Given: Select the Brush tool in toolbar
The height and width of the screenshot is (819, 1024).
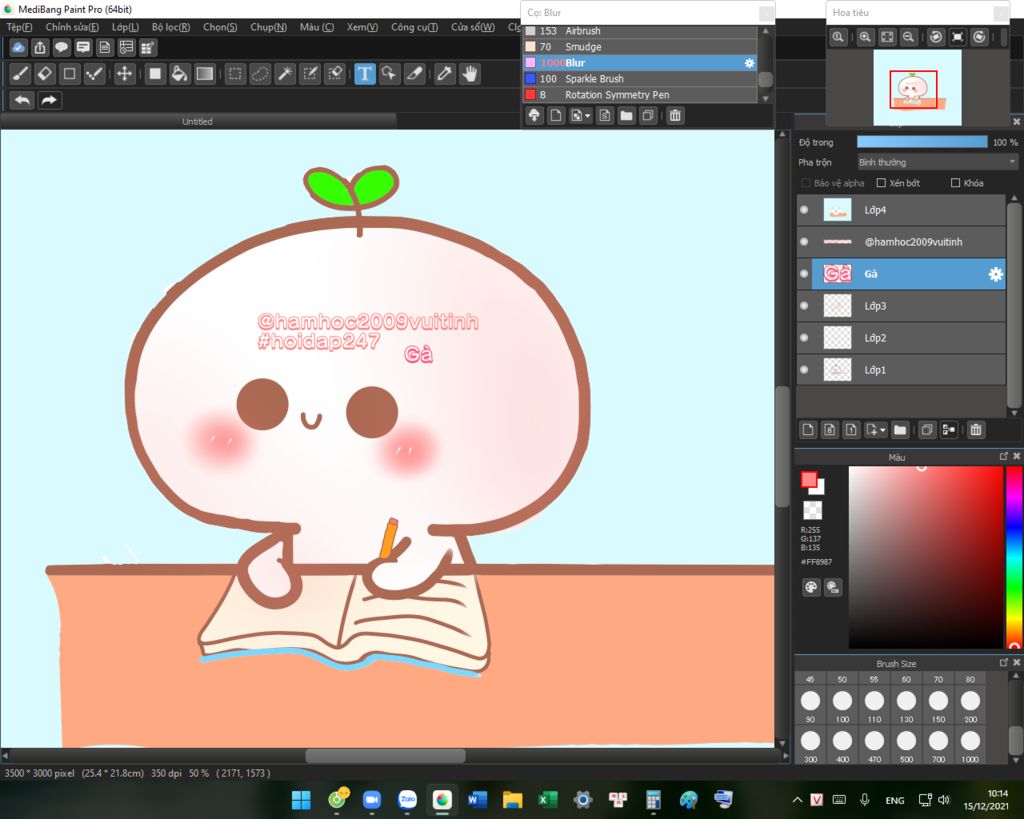Looking at the screenshot, I should (x=20, y=74).
